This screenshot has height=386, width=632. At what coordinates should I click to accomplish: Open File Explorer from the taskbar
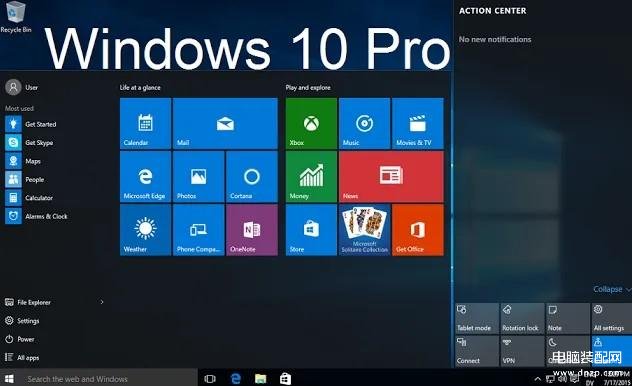click(x=261, y=379)
